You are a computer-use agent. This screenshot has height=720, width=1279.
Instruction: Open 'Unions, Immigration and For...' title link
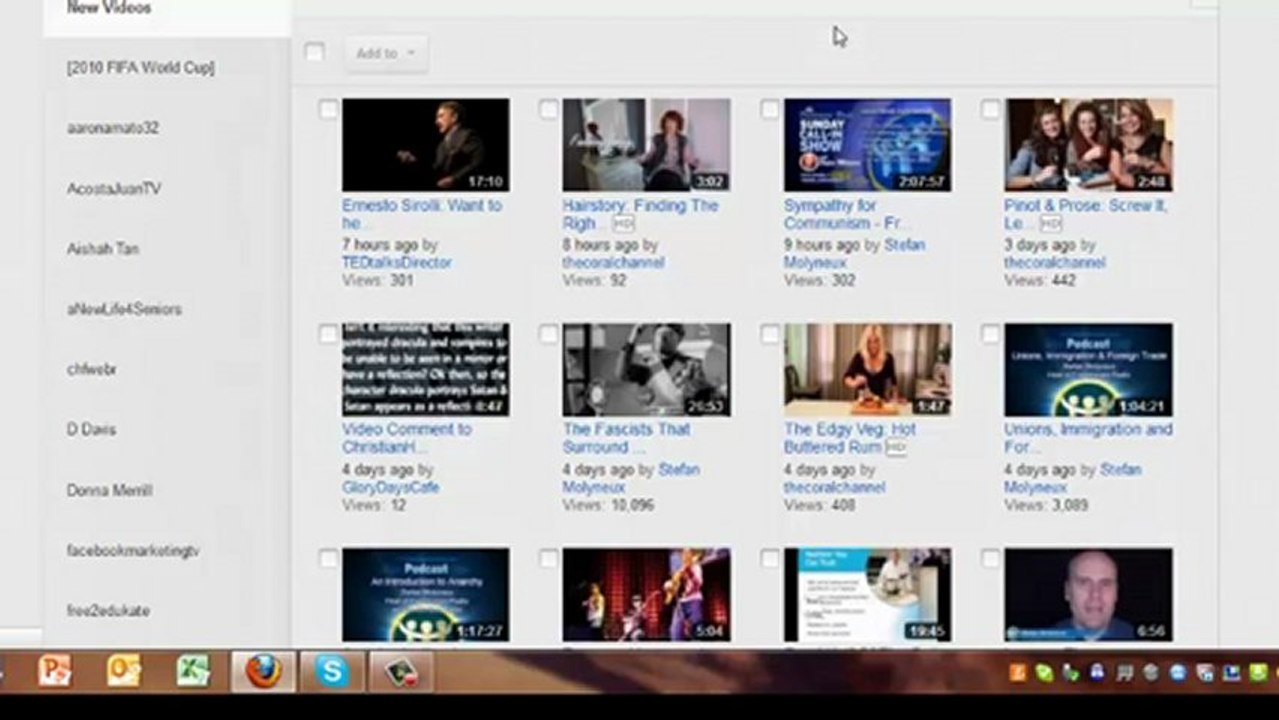1088,438
